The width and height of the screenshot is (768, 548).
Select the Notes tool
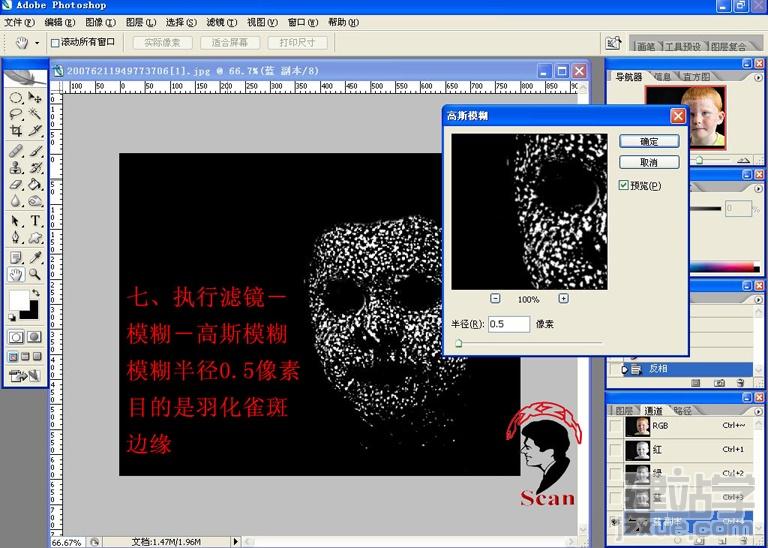click(16, 257)
